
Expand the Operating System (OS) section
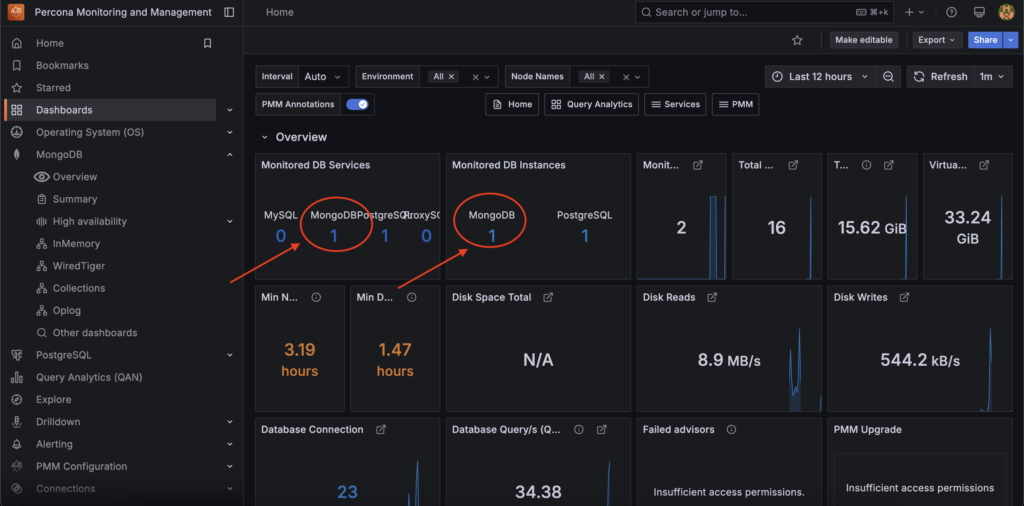[230, 133]
